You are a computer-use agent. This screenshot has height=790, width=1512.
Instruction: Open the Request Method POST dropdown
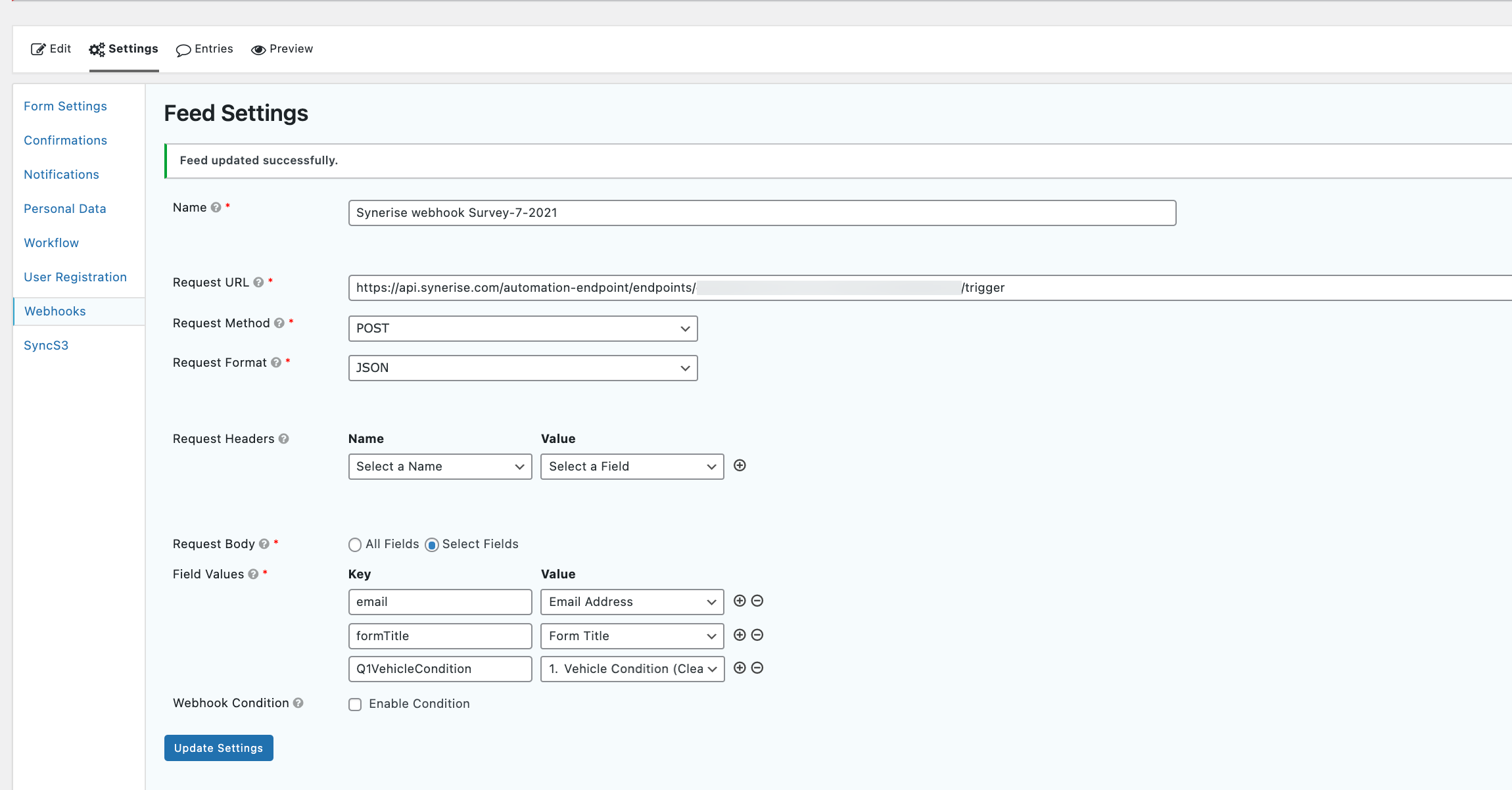pos(522,328)
